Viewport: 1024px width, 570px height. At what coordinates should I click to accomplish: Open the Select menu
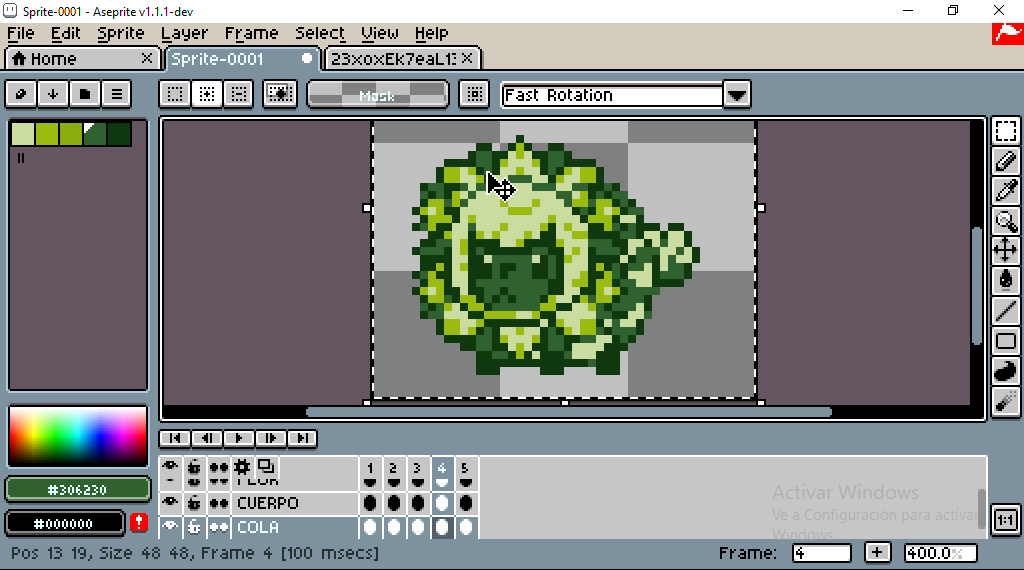[320, 33]
